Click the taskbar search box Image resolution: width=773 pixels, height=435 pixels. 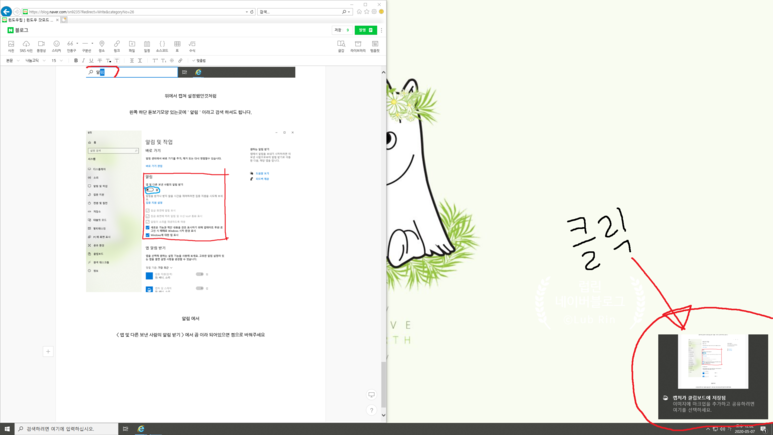pyautogui.click(x=67, y=429)
